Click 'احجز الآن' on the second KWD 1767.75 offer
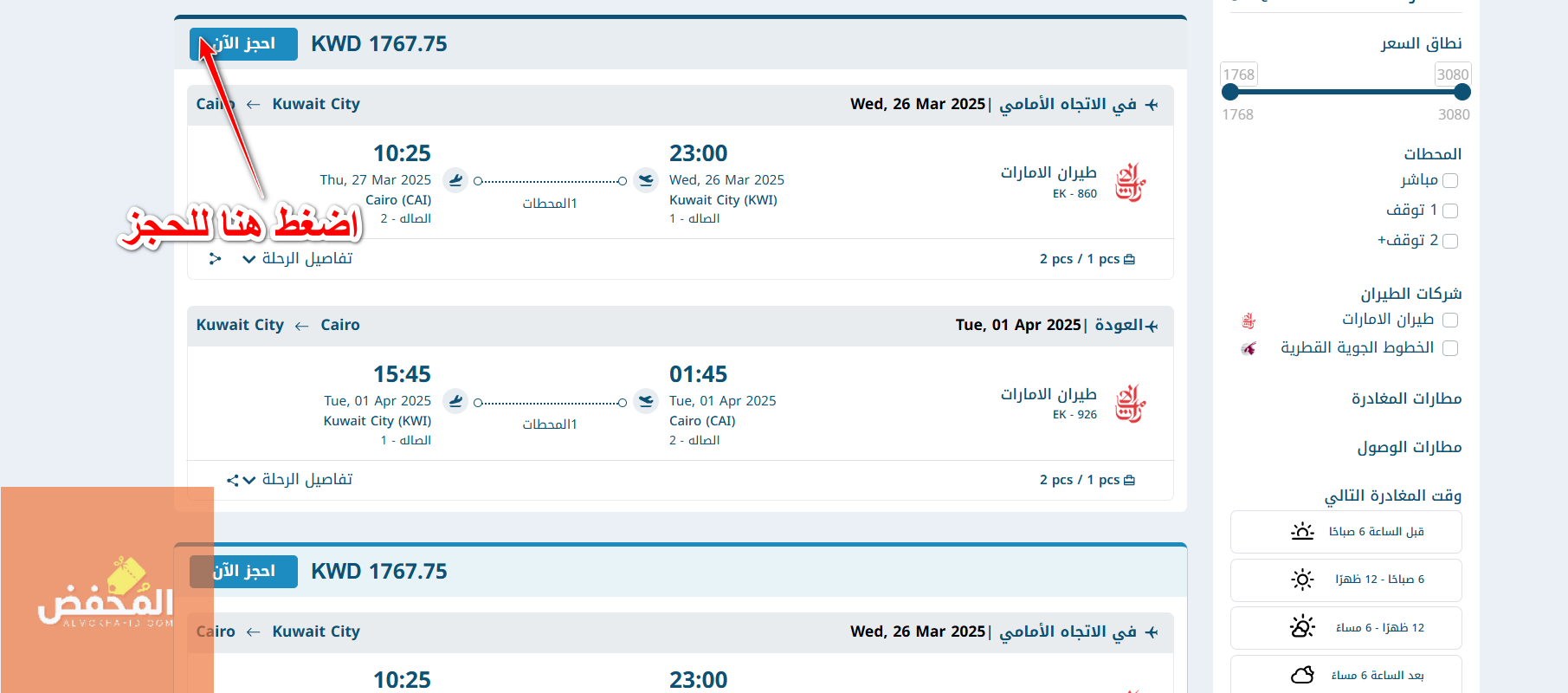 click(243, 572)
